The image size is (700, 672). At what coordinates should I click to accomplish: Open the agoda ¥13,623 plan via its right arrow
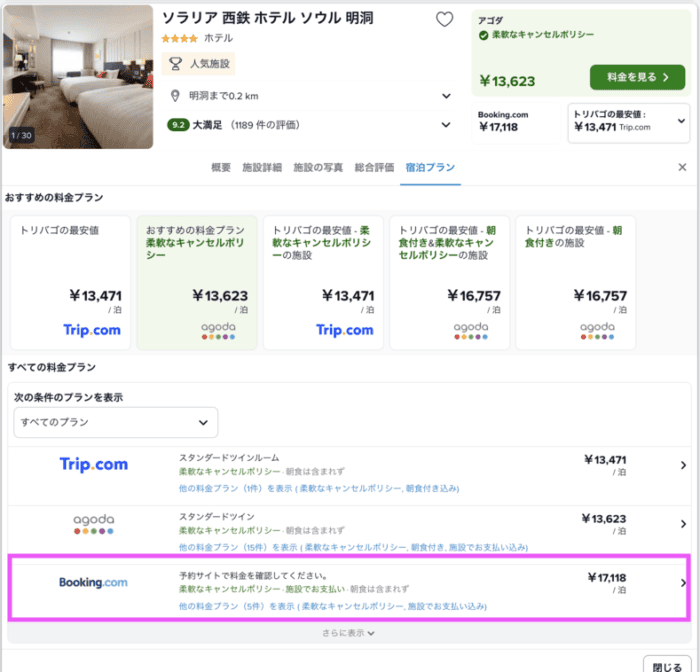[x=683, y=524]
